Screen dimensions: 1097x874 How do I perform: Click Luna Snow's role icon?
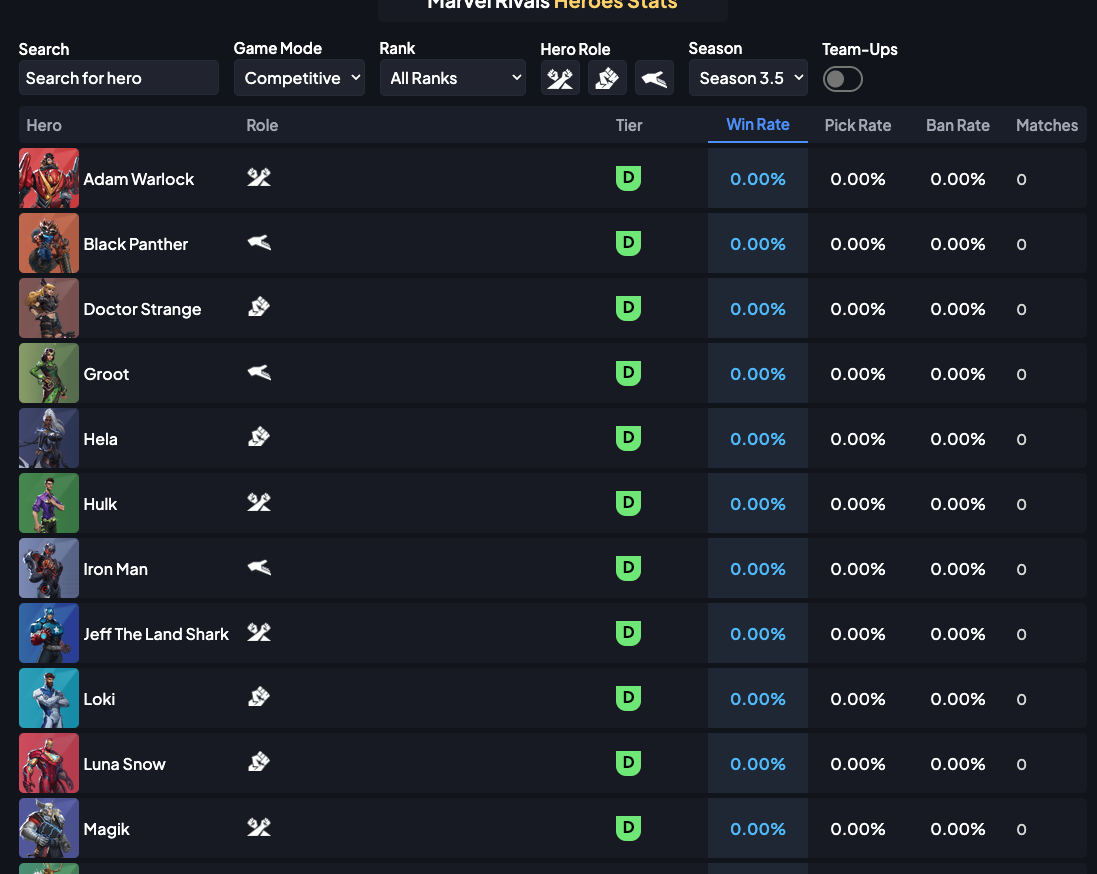[x=259, y=763]
